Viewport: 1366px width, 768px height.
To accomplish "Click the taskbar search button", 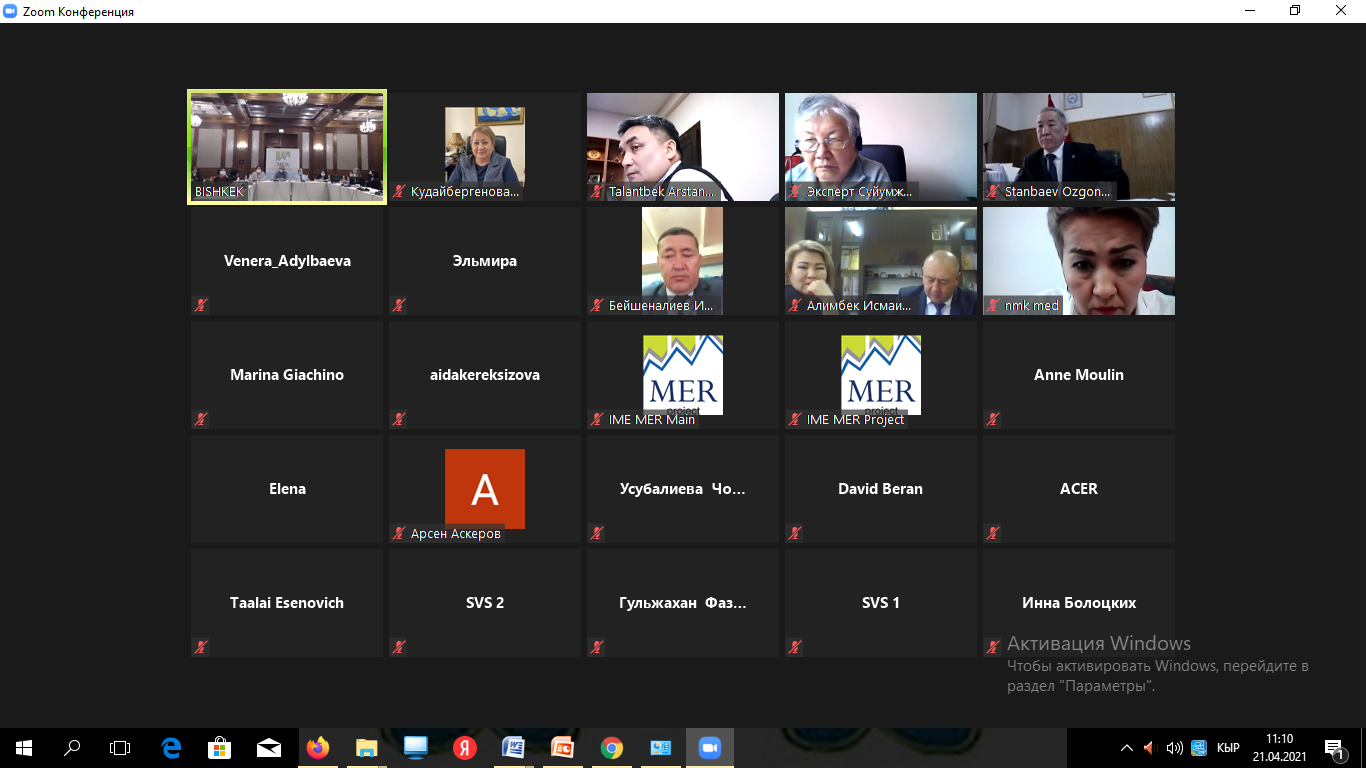I will (72, 747).
